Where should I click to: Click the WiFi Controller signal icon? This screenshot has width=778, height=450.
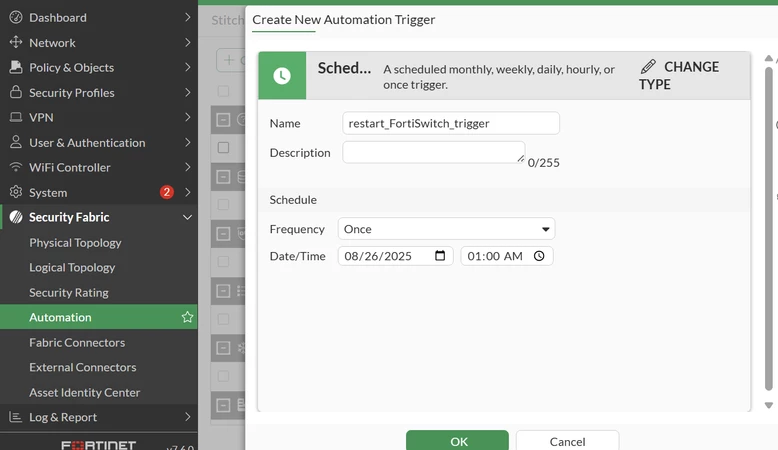click(16, 167)
